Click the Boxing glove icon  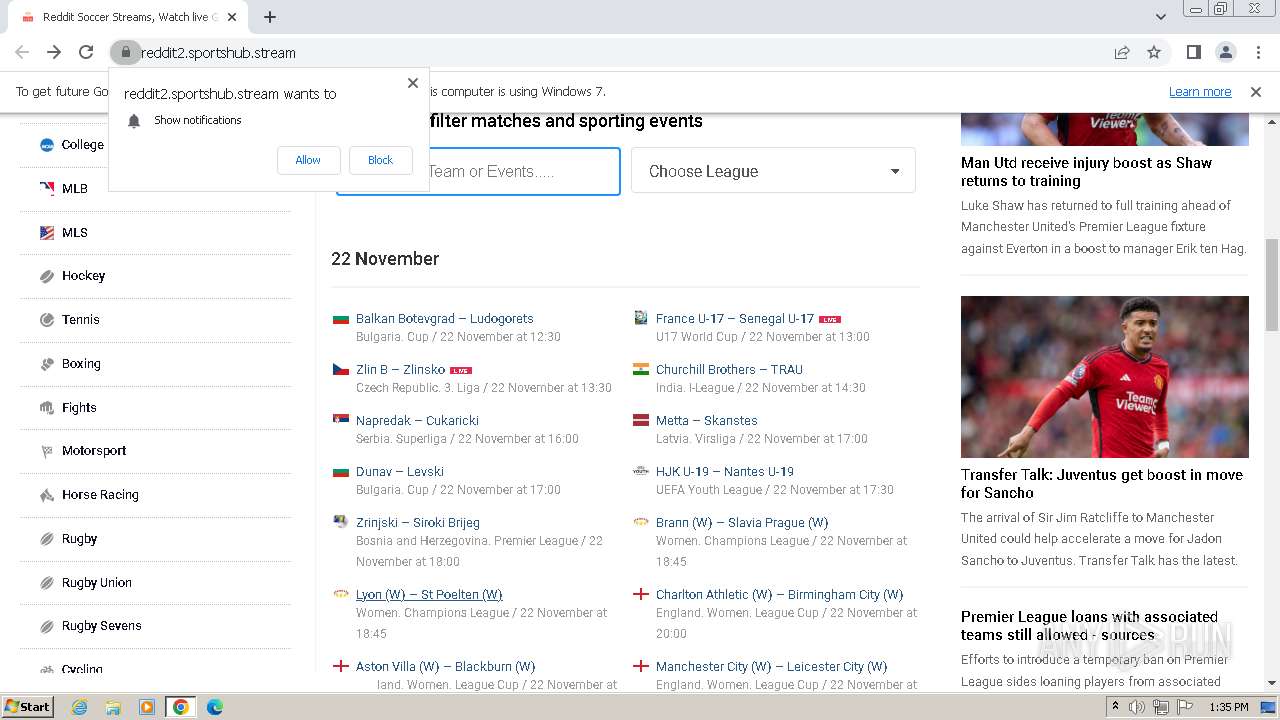tap(47, 364)
